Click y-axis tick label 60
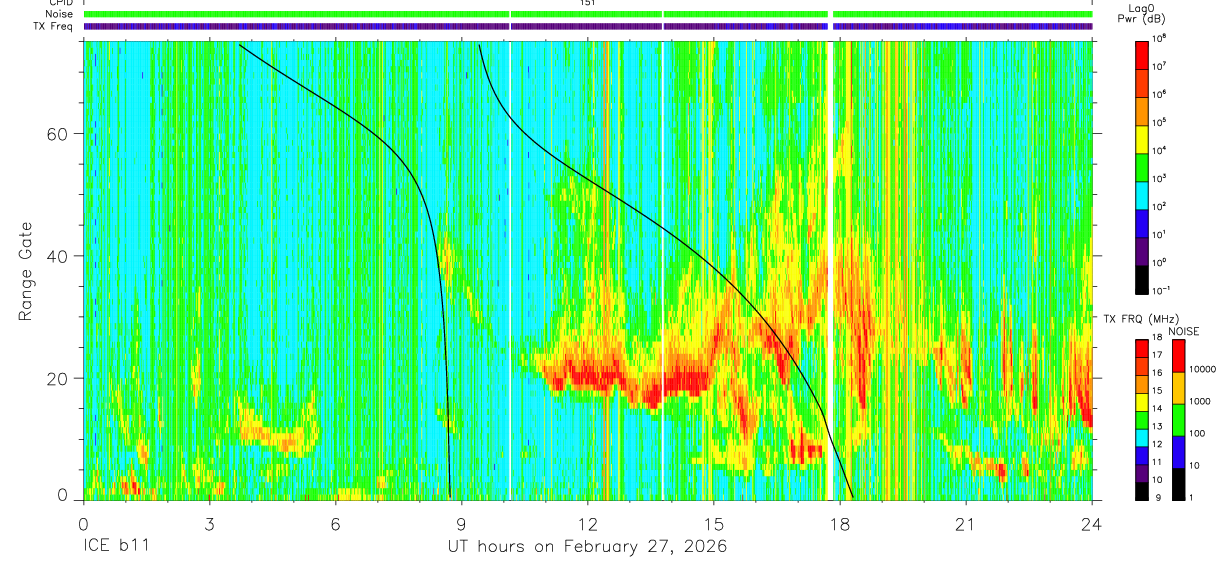 (x=57, y=134)
